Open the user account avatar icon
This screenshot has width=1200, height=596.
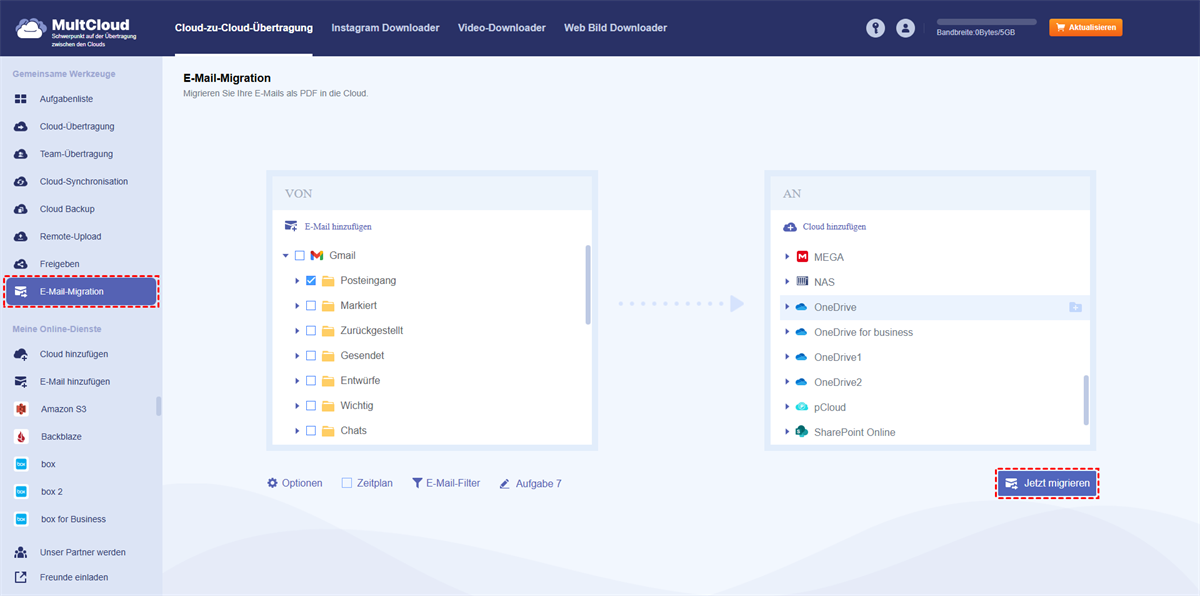point(906,29)
